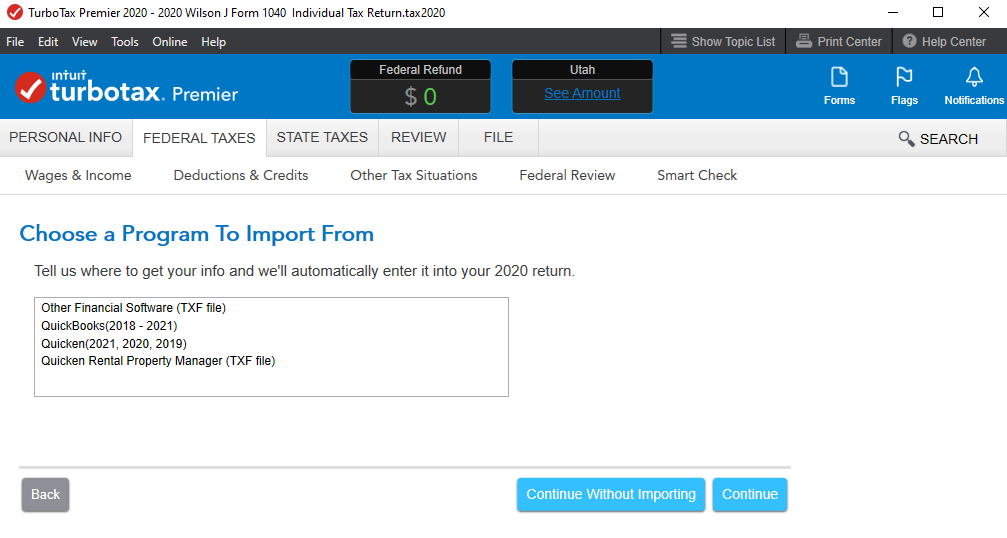Screen dimensions: 1007x538
Task: Click Show Topic List text
Action: [x=733, y=42]
